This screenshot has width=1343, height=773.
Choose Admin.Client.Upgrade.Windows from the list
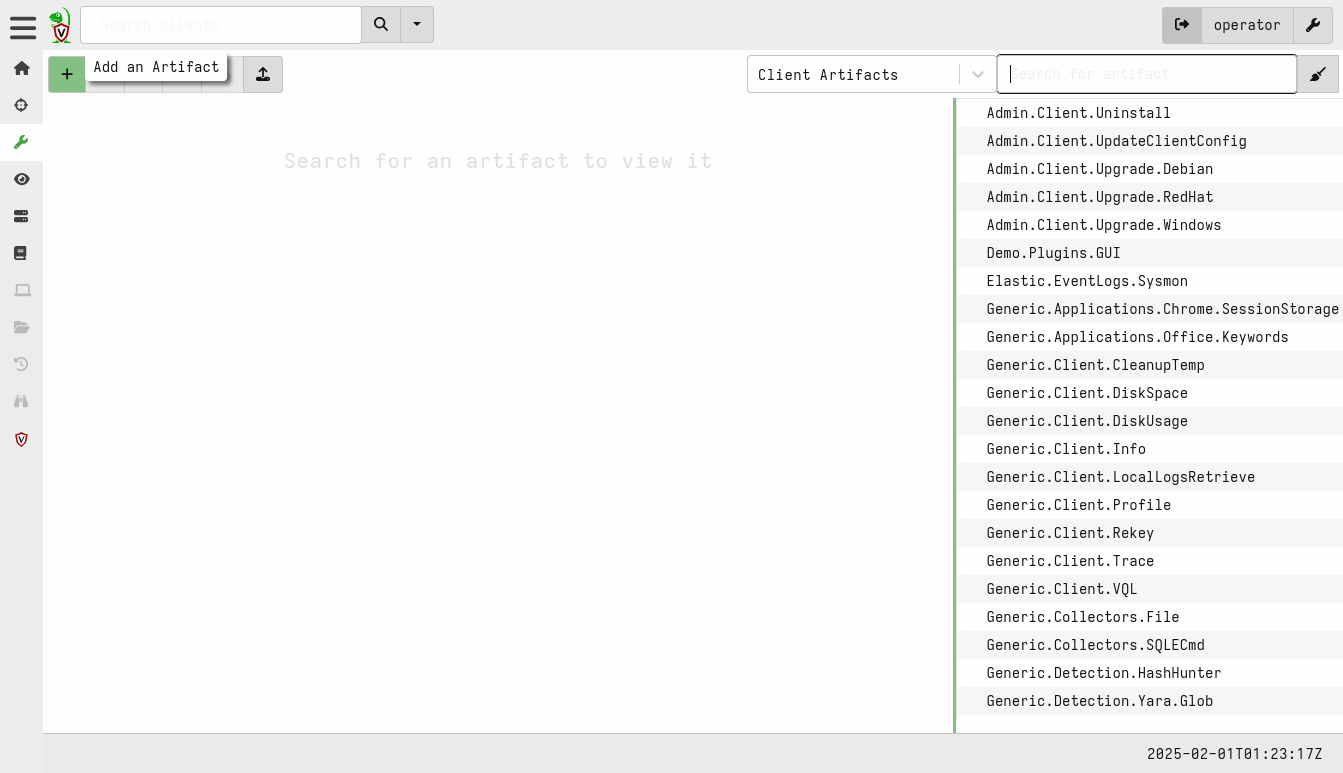[1150, 225]
